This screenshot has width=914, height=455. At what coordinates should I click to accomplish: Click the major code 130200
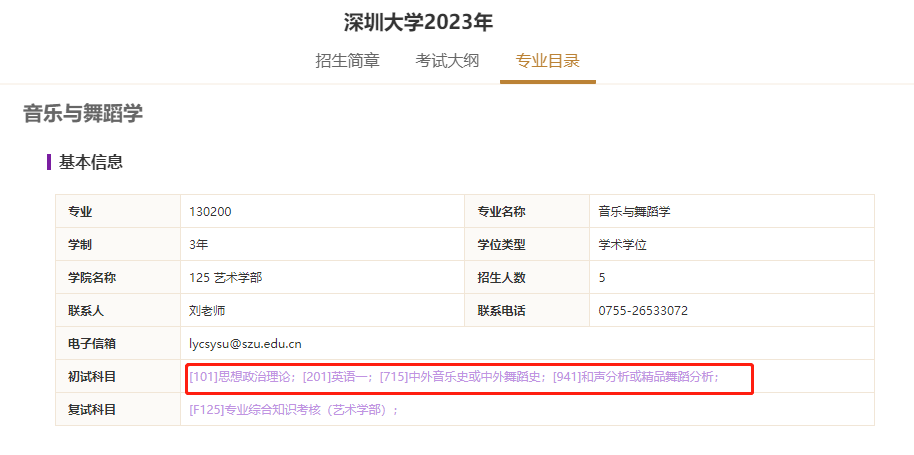tap(210, 212)
